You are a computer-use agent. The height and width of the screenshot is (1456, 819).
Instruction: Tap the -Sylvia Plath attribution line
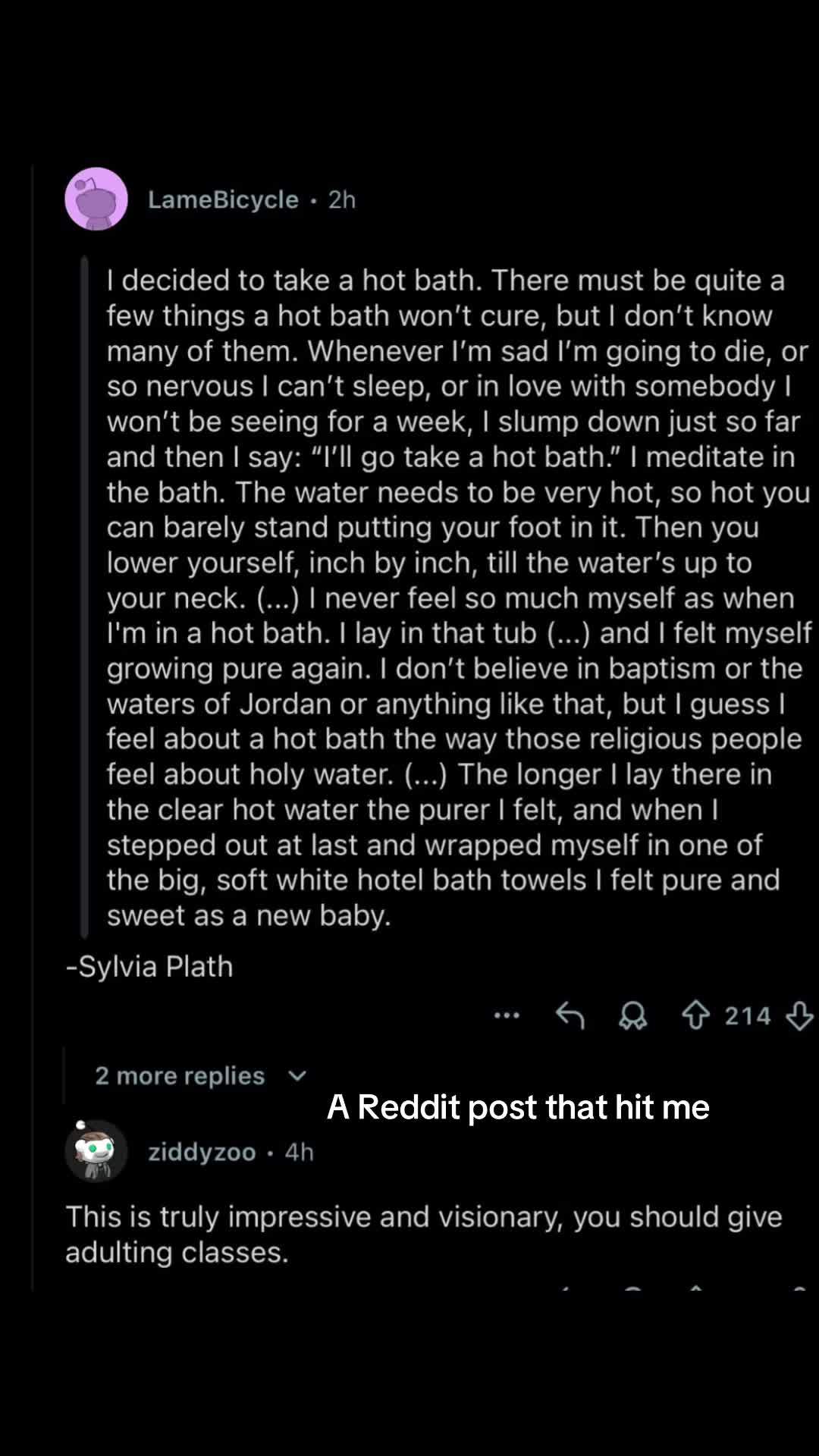point(149,967)
